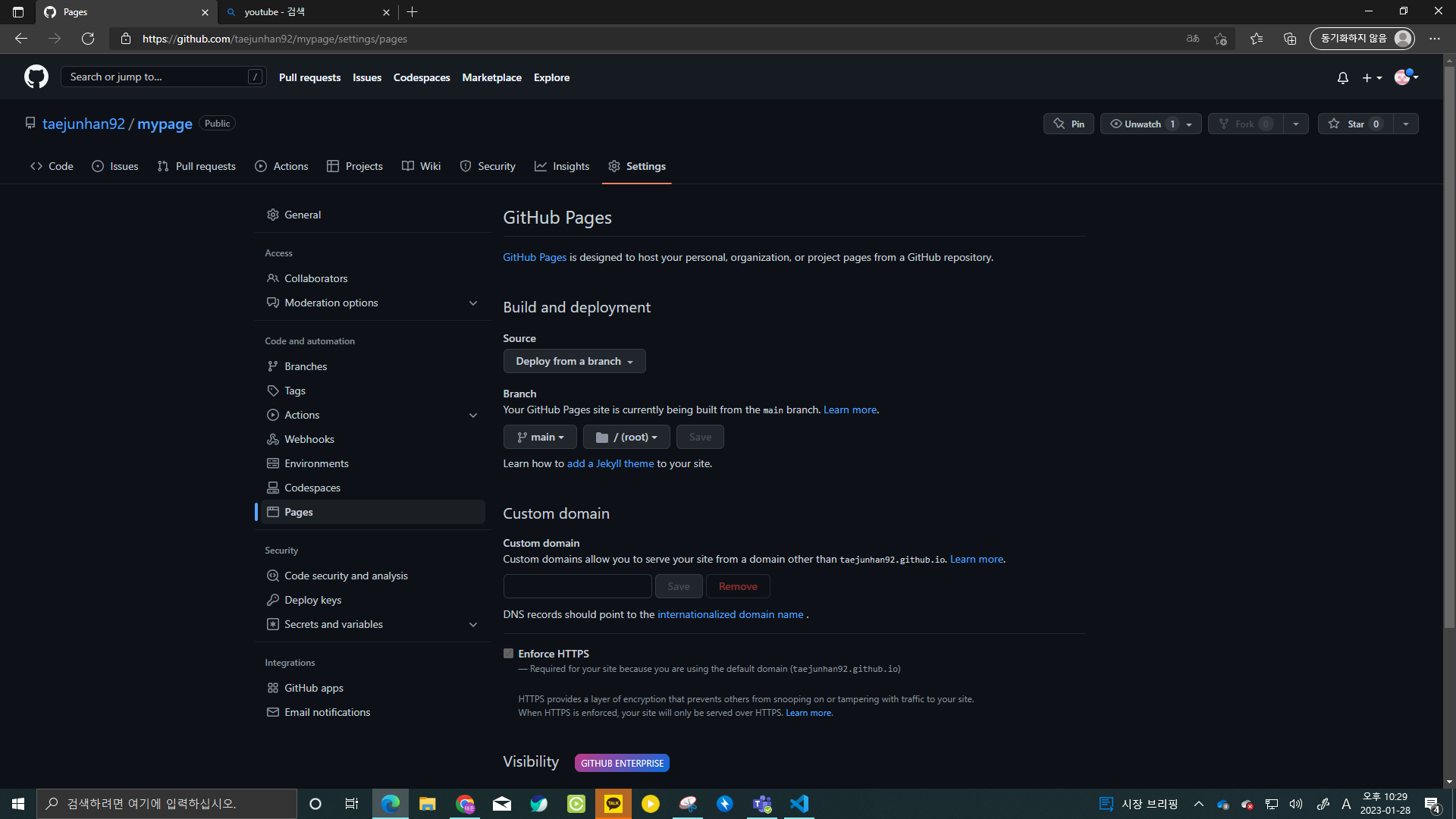Click the custom domain input field
1456x819 pixels.
point(577,586)
